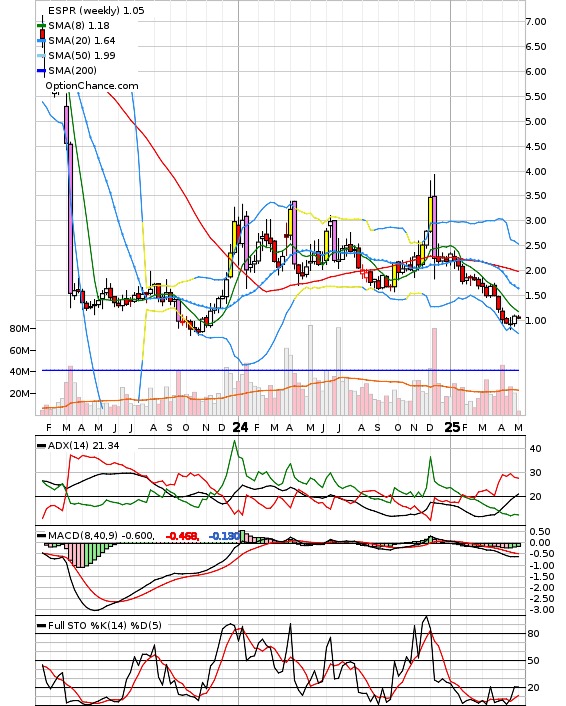Click the 5.00 price axis label

pyautogui.click(x=536, y=122)
